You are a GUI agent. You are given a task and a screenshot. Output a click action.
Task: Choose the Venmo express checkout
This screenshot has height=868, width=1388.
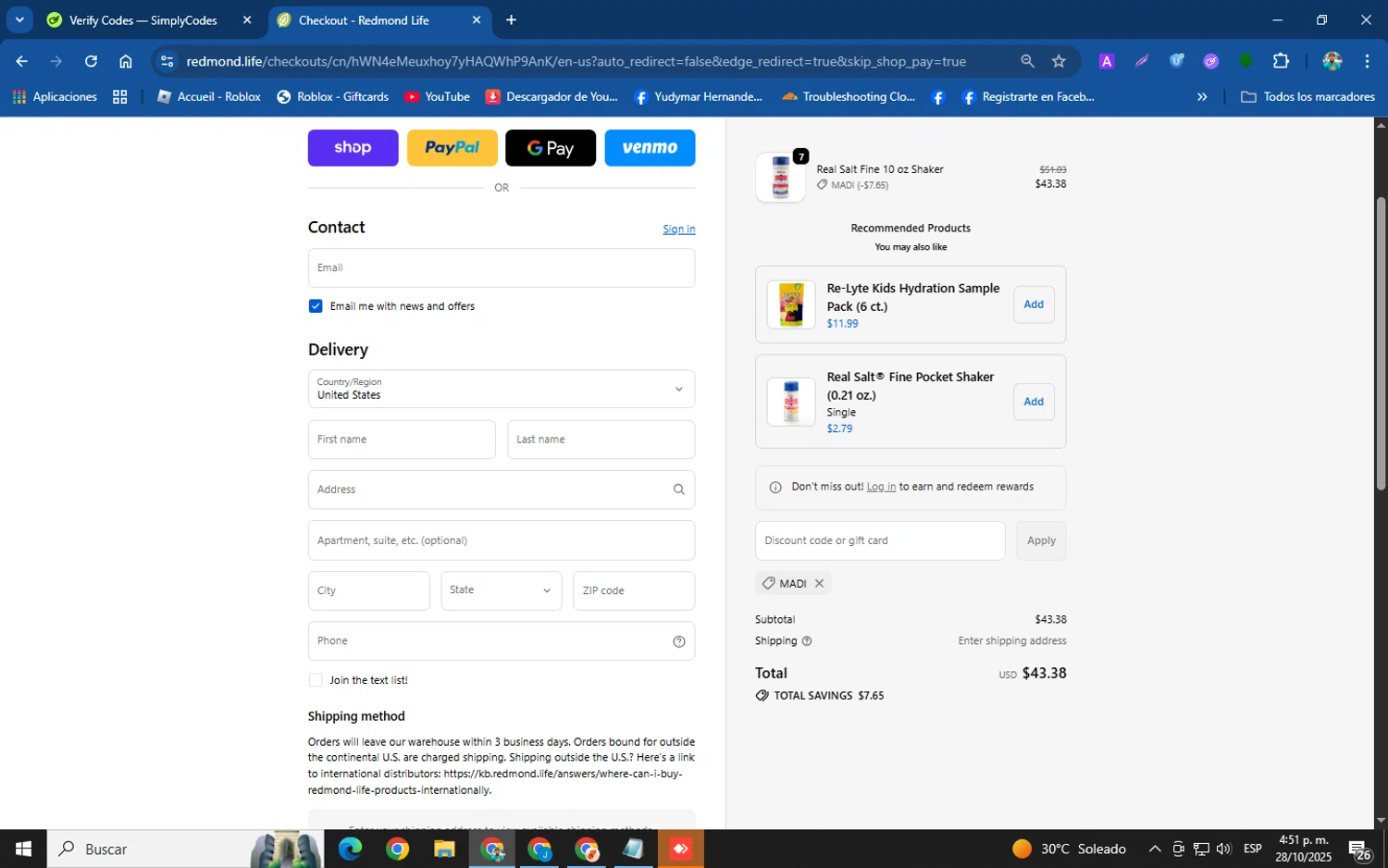(650, 148)
